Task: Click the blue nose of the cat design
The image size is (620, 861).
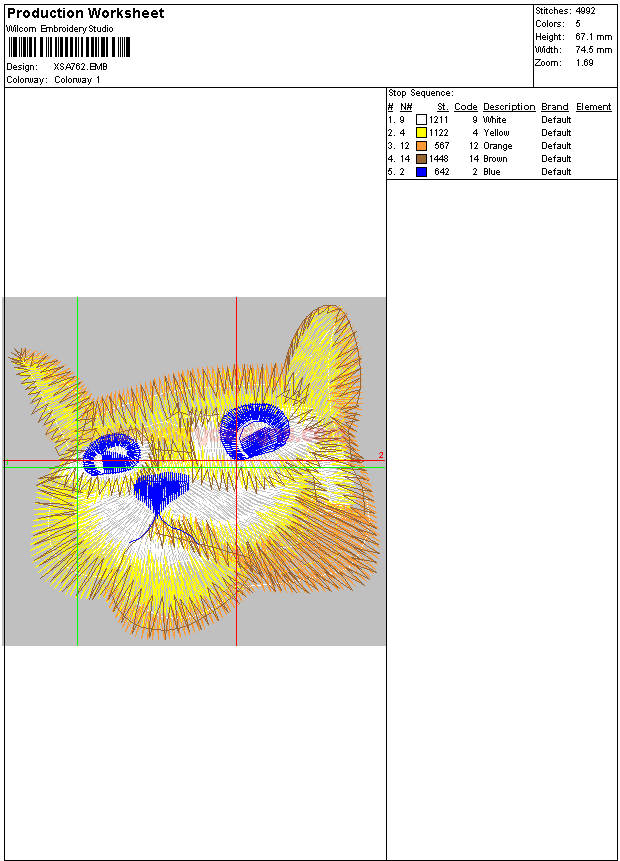Action: [x=161, y=490]
